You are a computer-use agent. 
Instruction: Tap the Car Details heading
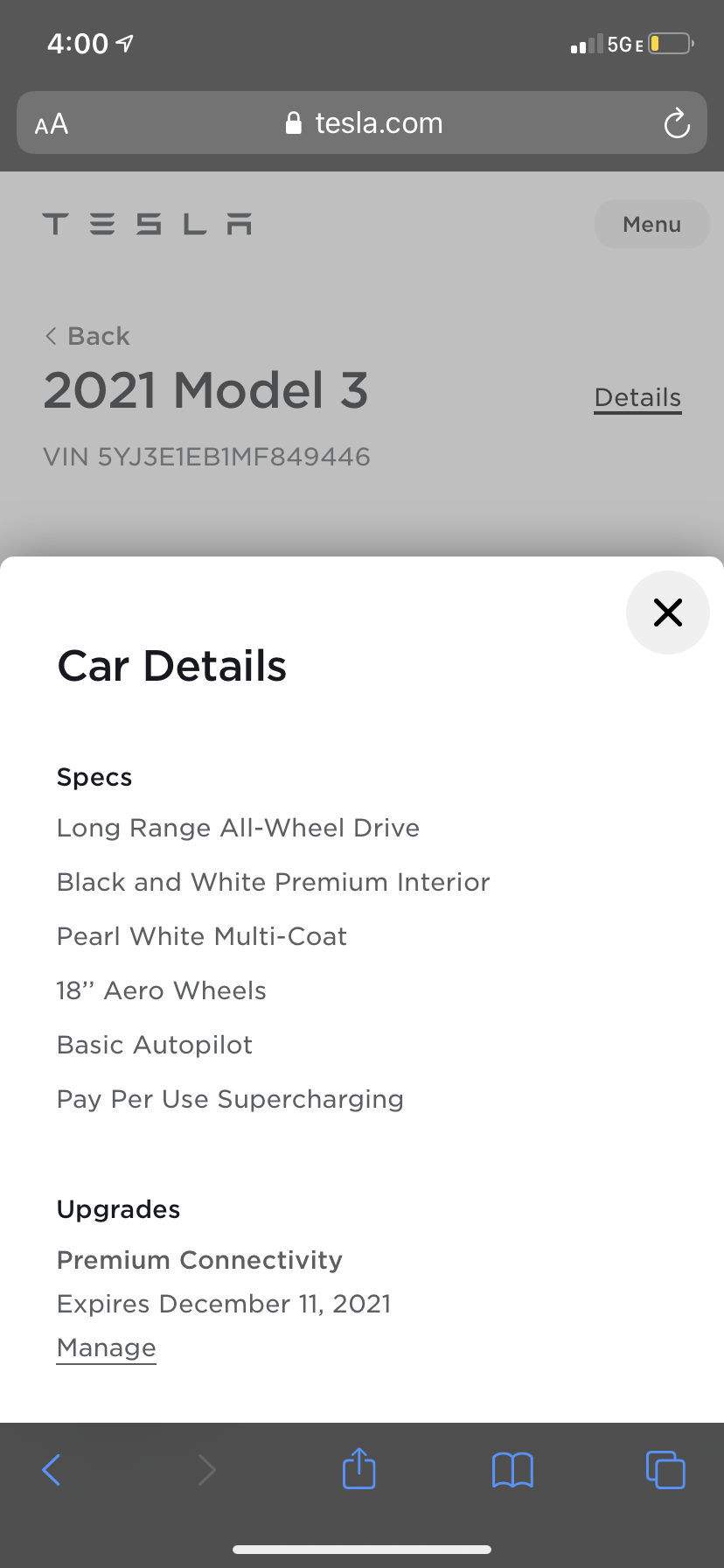172,666
